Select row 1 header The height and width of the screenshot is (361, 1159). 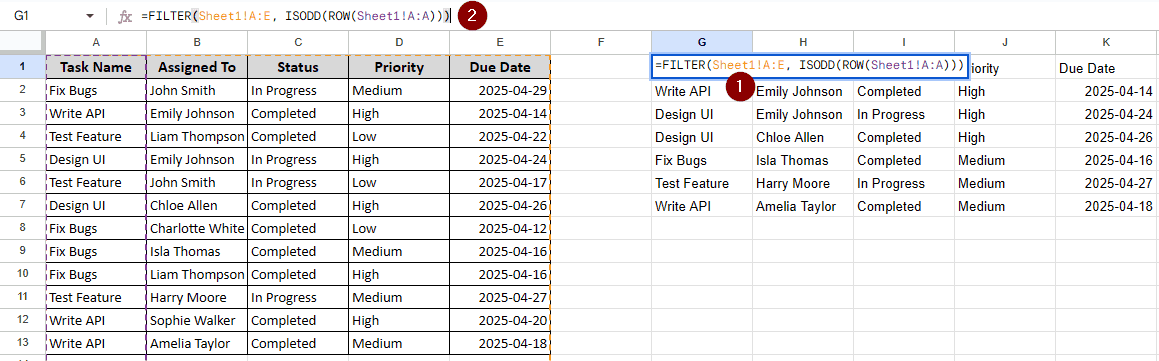(22, 67)
